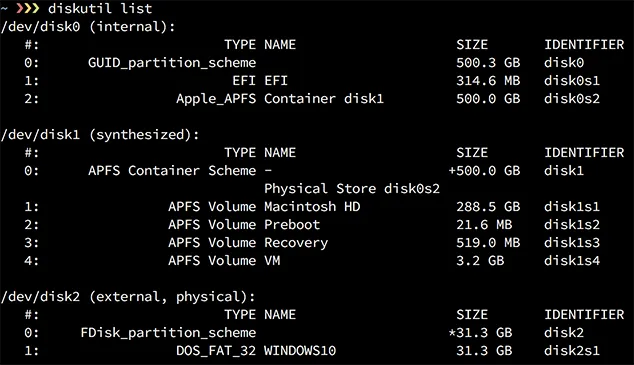Click the /dev/disk2 (external, physical) header

click(128, 297)
